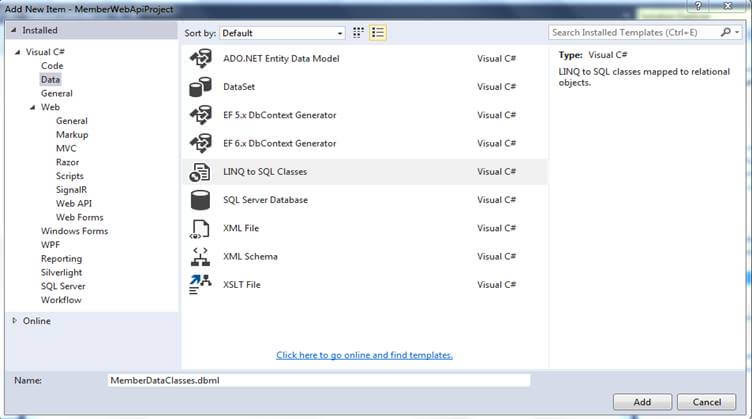
Task: Click the XML Schema template icon
Action: [x=200, y=257]
